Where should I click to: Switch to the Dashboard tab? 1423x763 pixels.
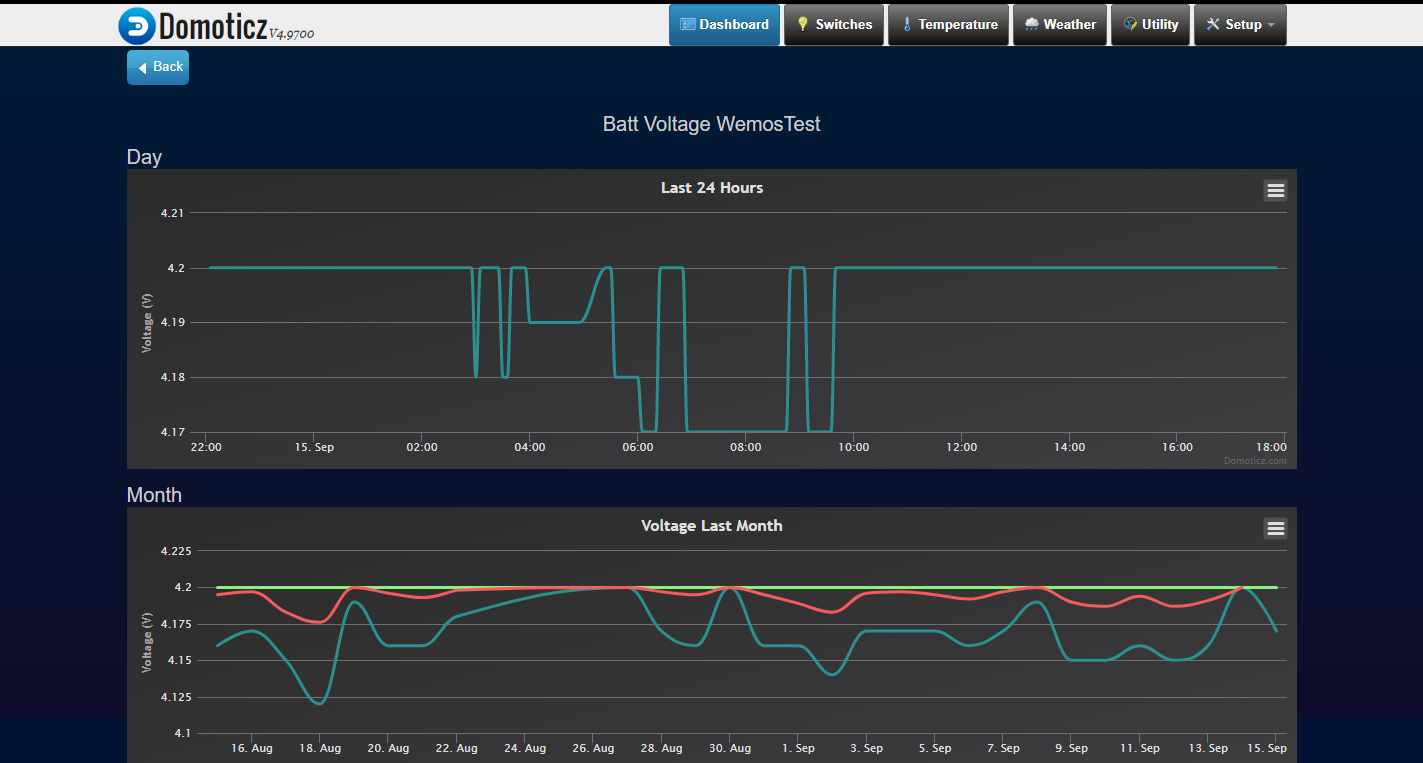[724, 25]
